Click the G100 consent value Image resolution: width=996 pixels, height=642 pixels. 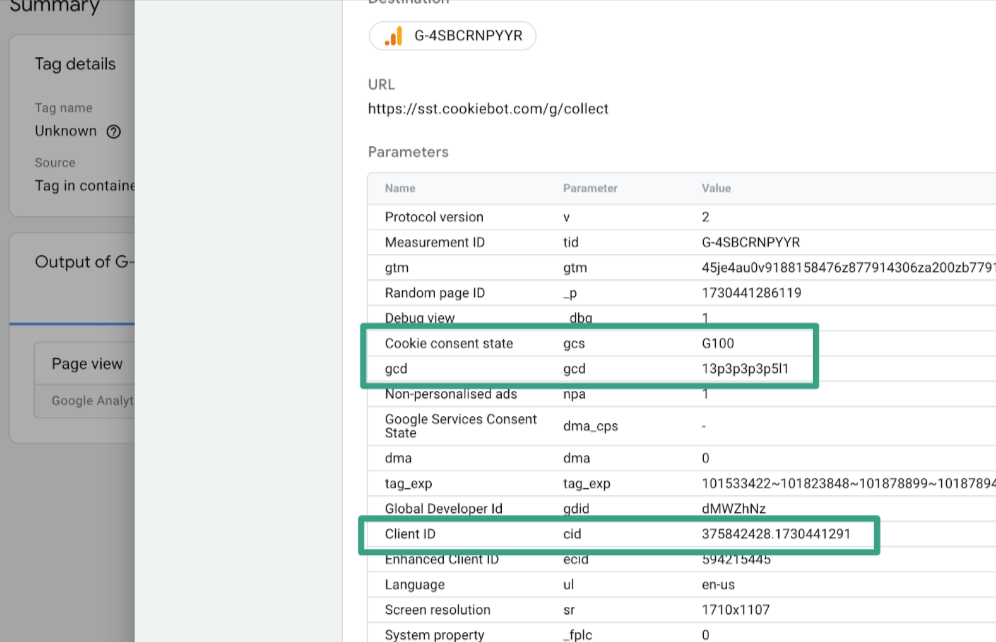coord(718,344)
